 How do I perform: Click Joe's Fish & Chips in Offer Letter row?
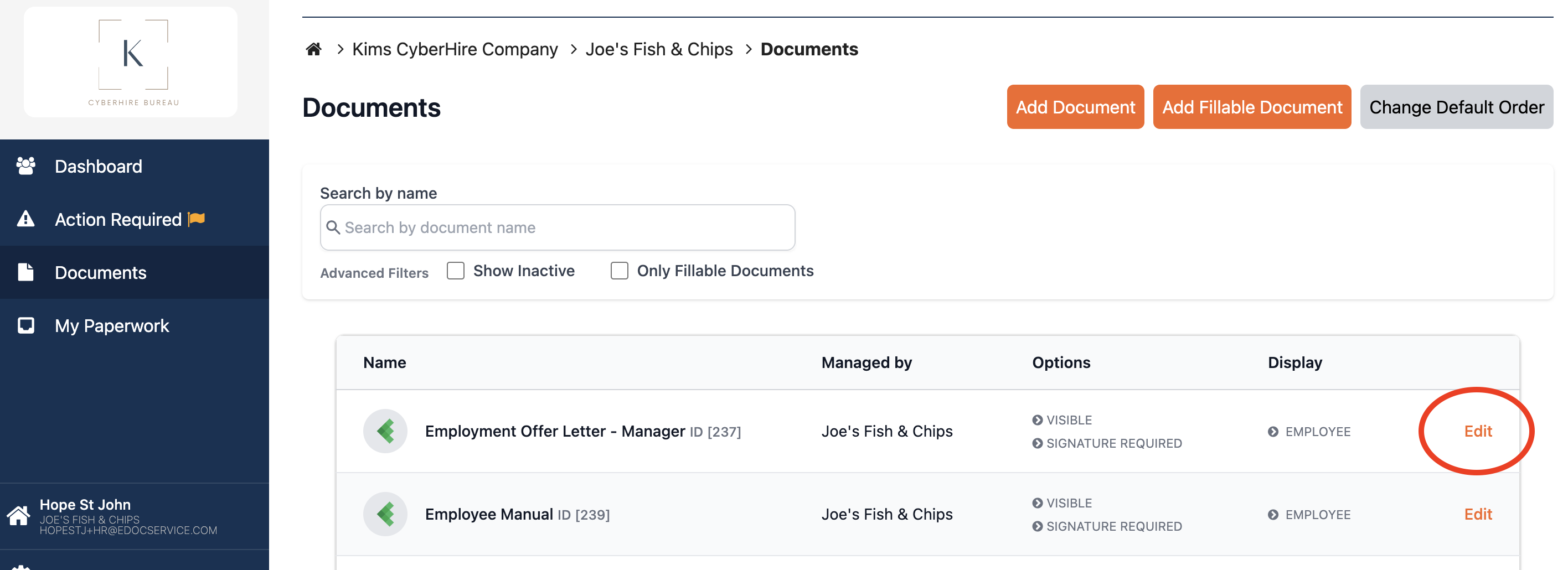(x=887, y=431)
